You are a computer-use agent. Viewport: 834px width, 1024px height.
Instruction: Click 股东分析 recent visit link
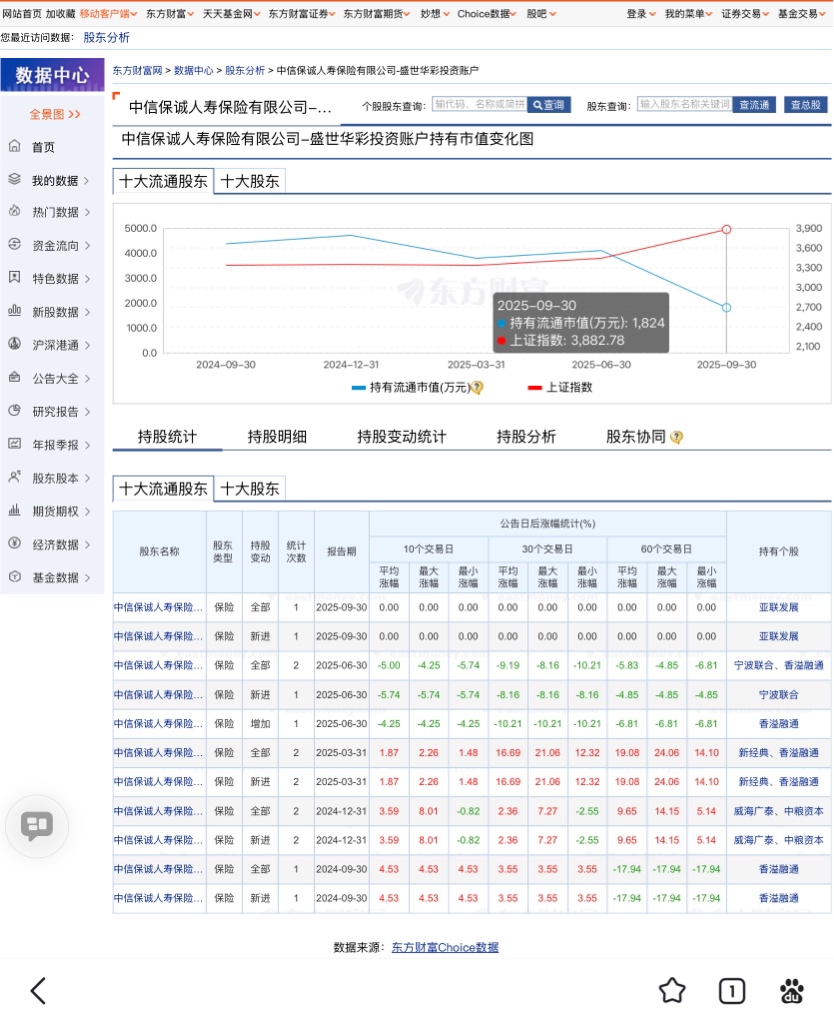106,37
